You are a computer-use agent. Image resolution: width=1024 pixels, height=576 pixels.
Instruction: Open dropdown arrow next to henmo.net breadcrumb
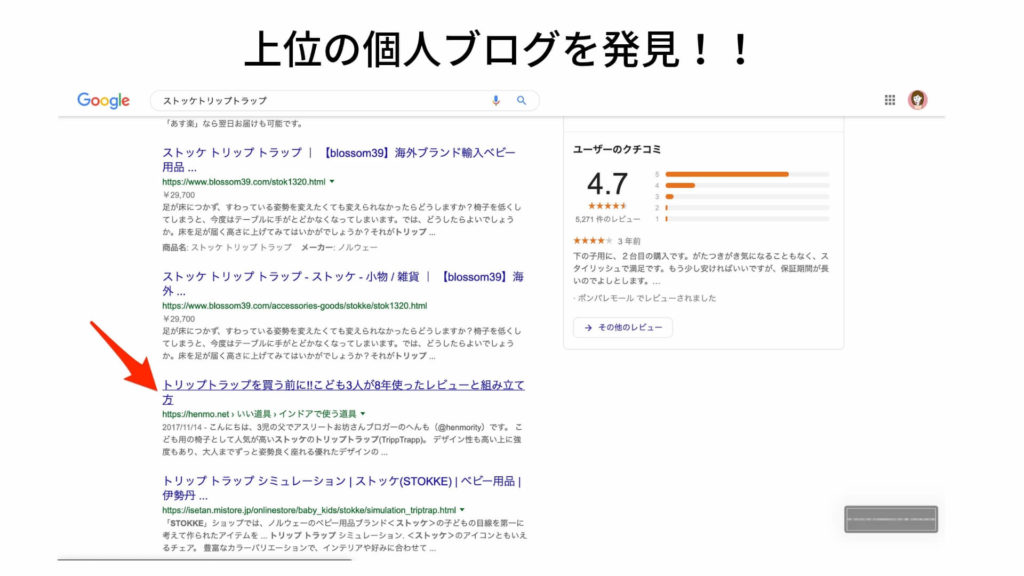tap(363, 414)
